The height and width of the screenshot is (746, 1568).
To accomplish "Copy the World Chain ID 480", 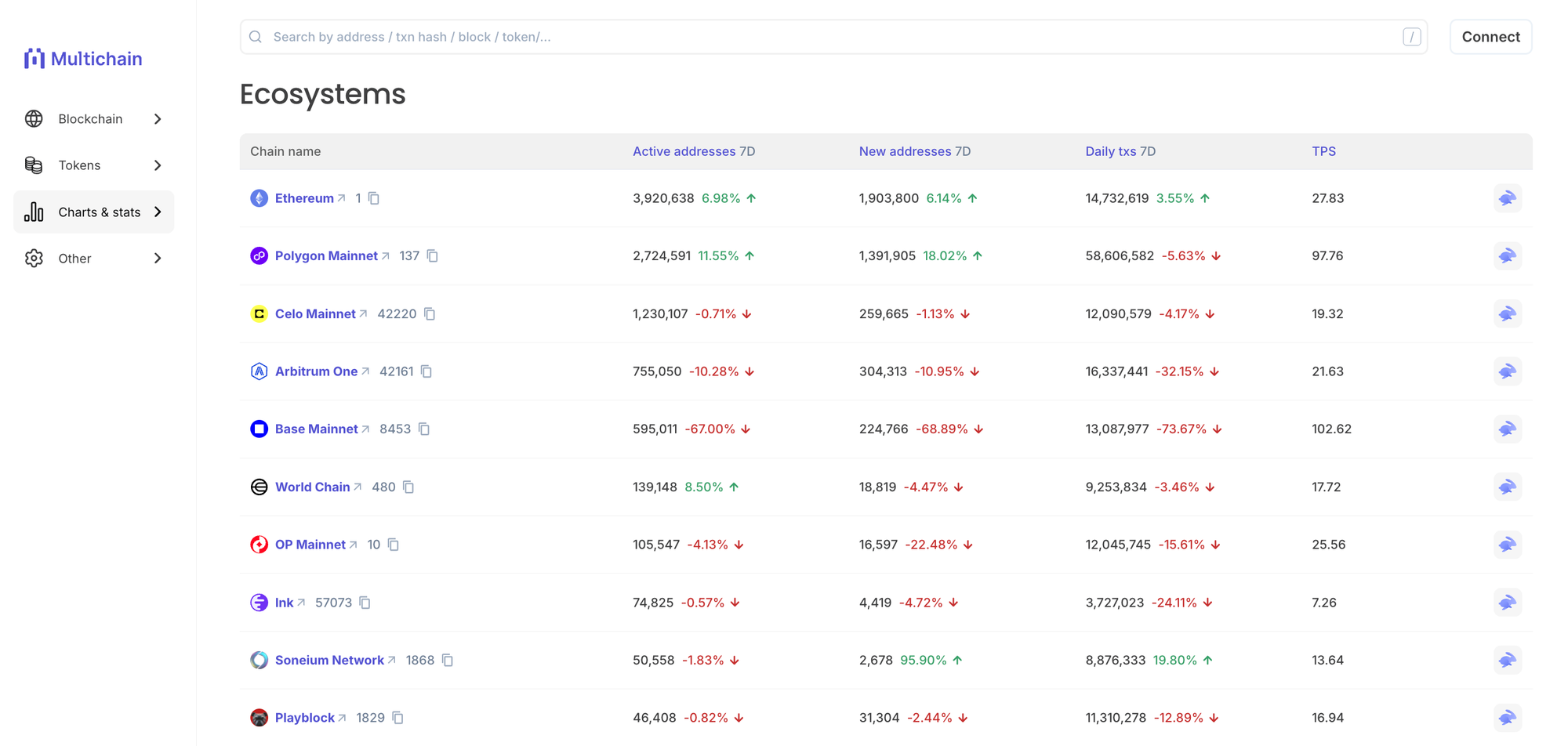I will (408, 487).
